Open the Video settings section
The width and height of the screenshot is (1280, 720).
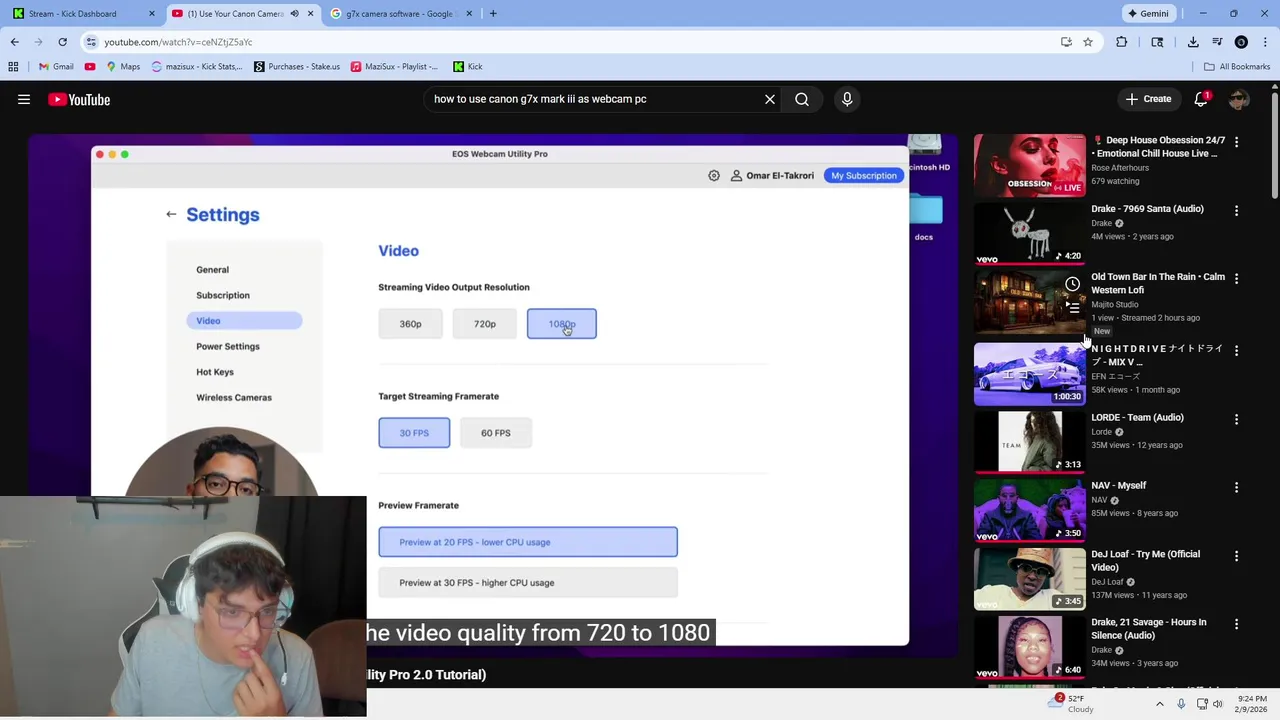click(x=244, y=321)
